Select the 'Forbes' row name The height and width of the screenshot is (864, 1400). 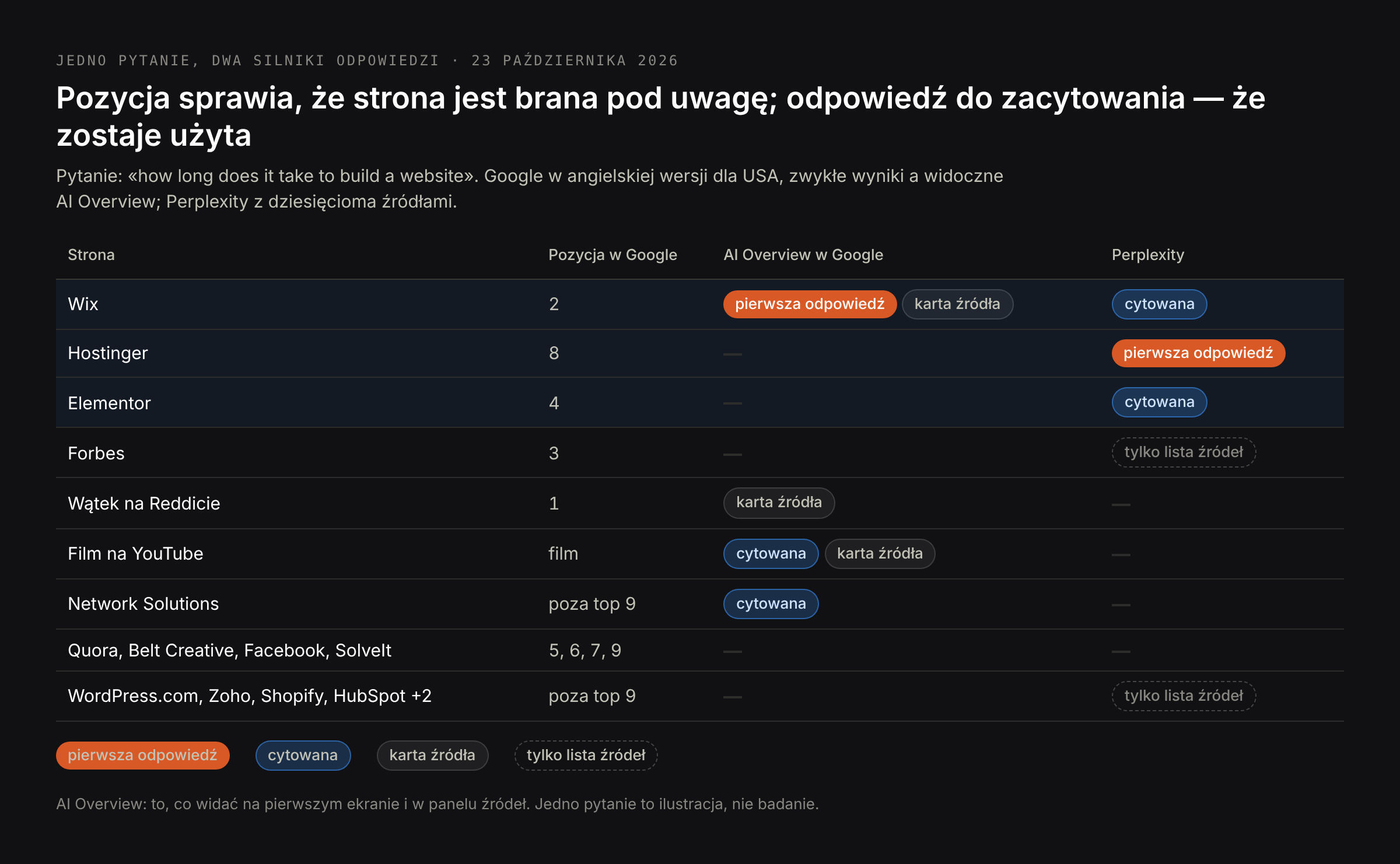pyautogui.click(x=96, y=453)
